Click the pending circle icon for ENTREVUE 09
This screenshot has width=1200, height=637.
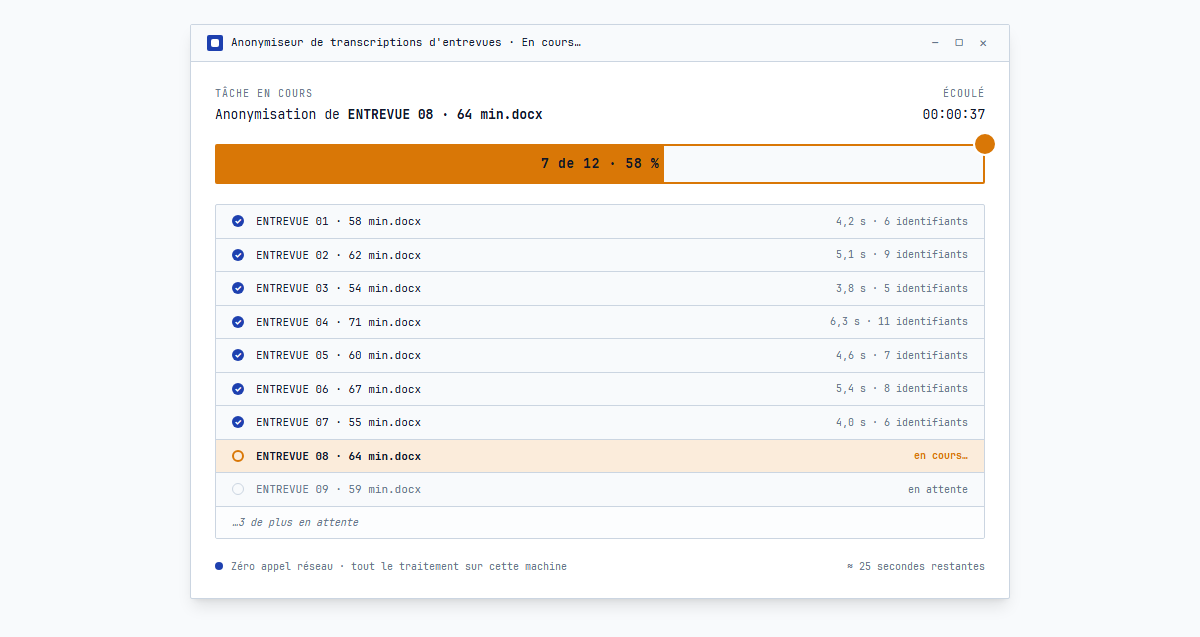(238, 489)
